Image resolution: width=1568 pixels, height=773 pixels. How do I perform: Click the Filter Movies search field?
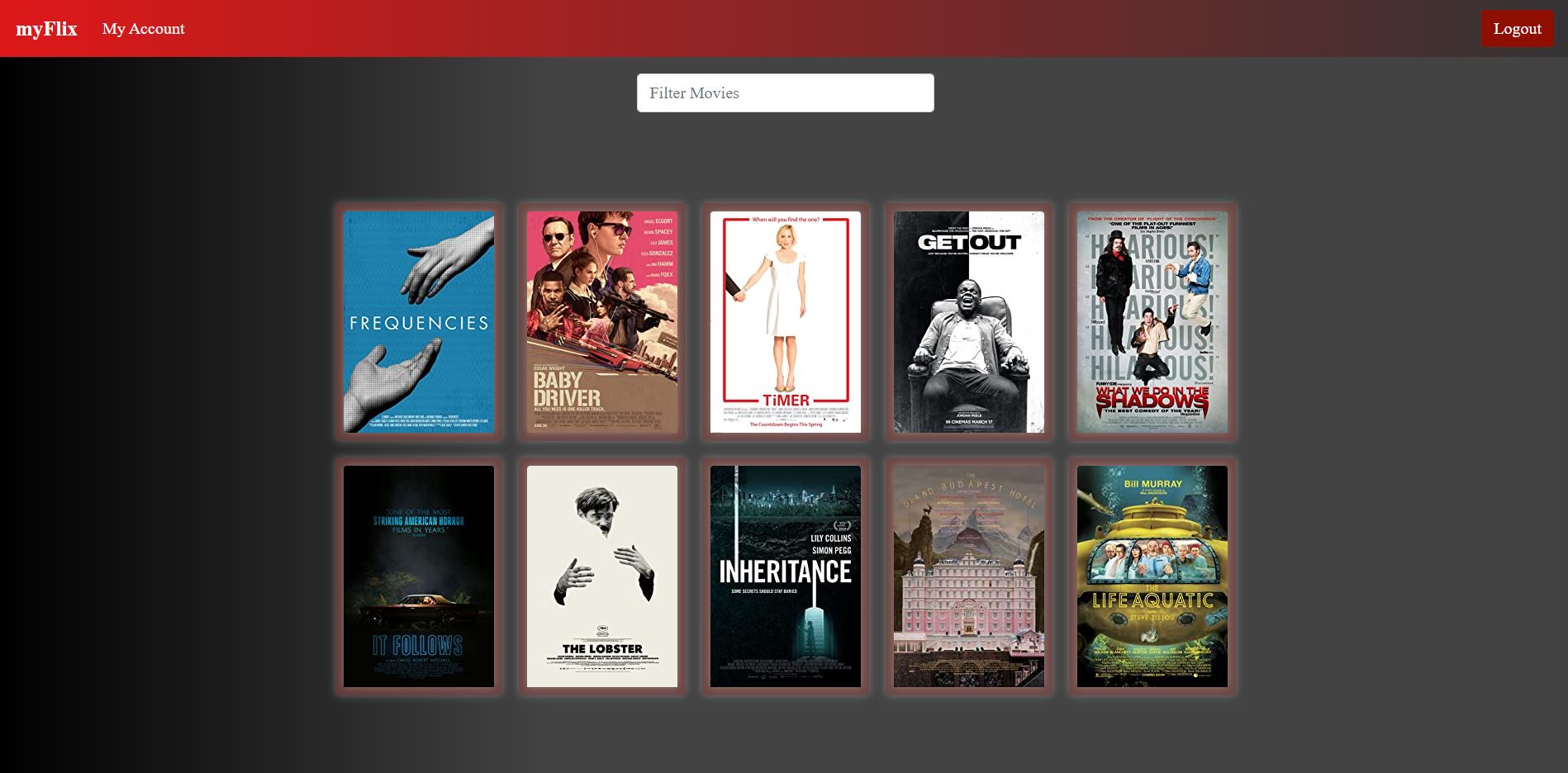(785, 92)
